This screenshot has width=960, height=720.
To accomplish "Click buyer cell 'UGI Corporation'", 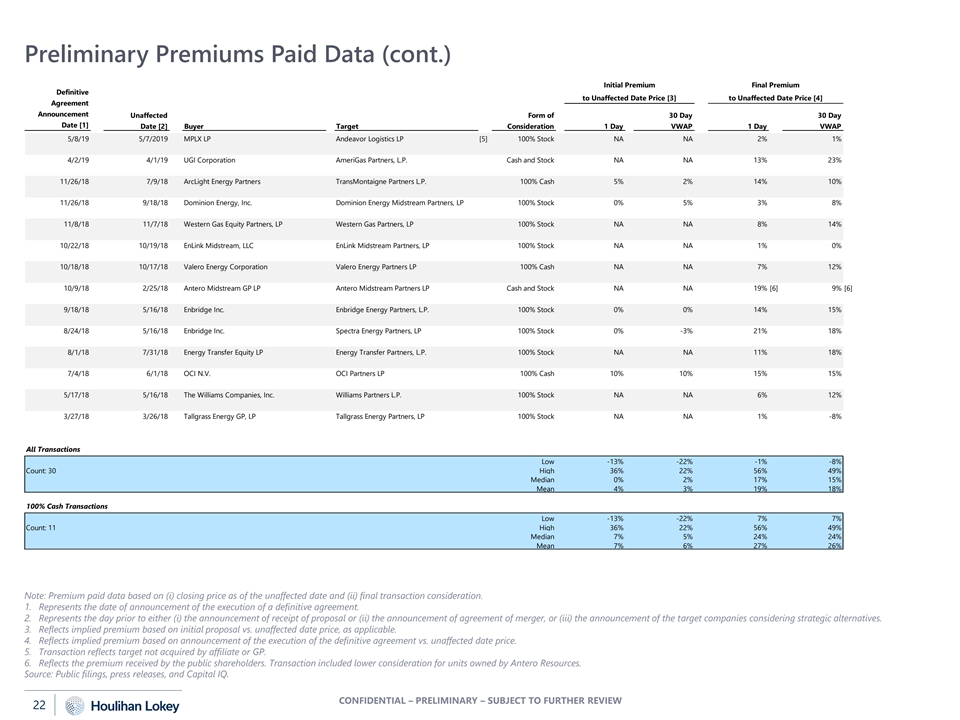I will (x=209, y=160).
